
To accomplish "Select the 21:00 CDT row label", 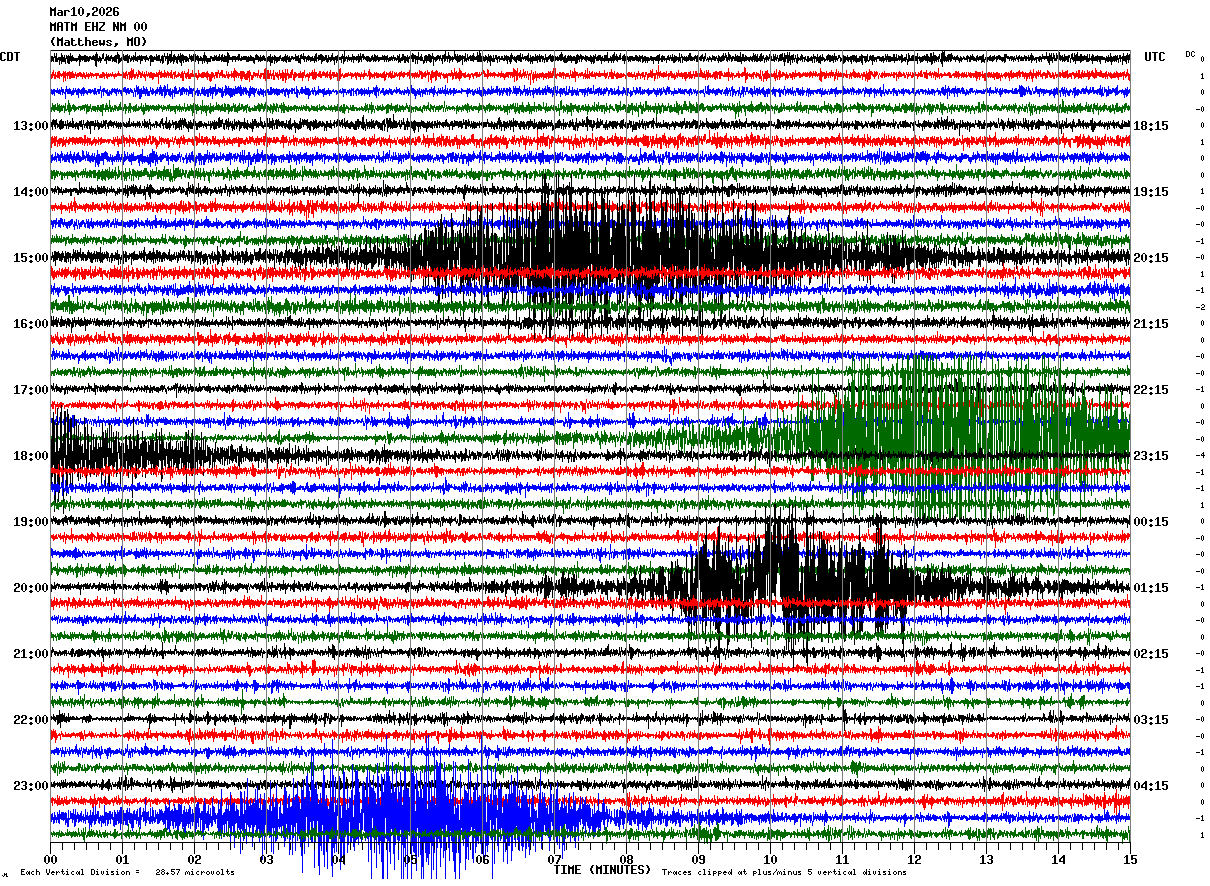I will point(31,654).
